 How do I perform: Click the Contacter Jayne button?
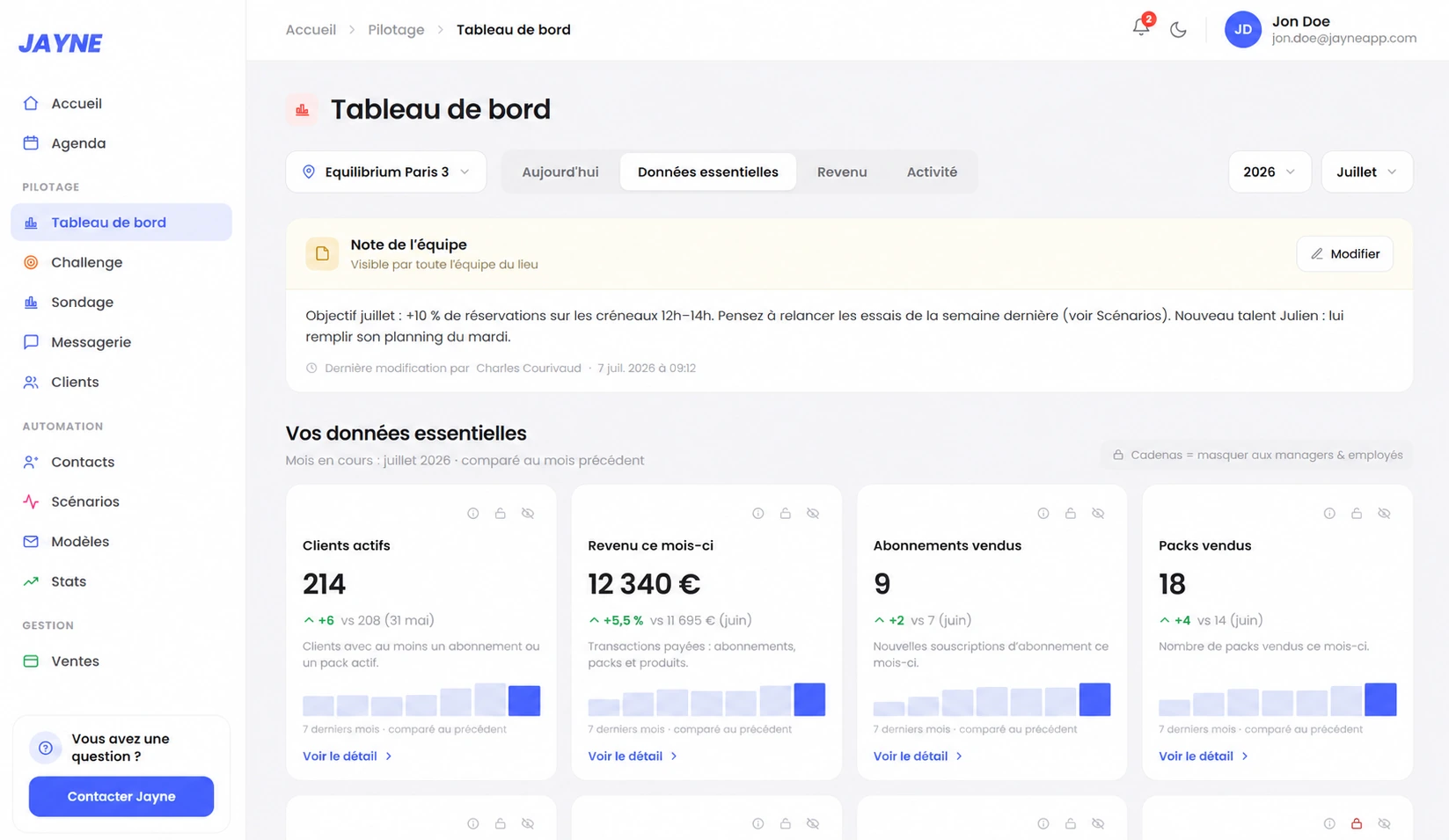[121, 796]
